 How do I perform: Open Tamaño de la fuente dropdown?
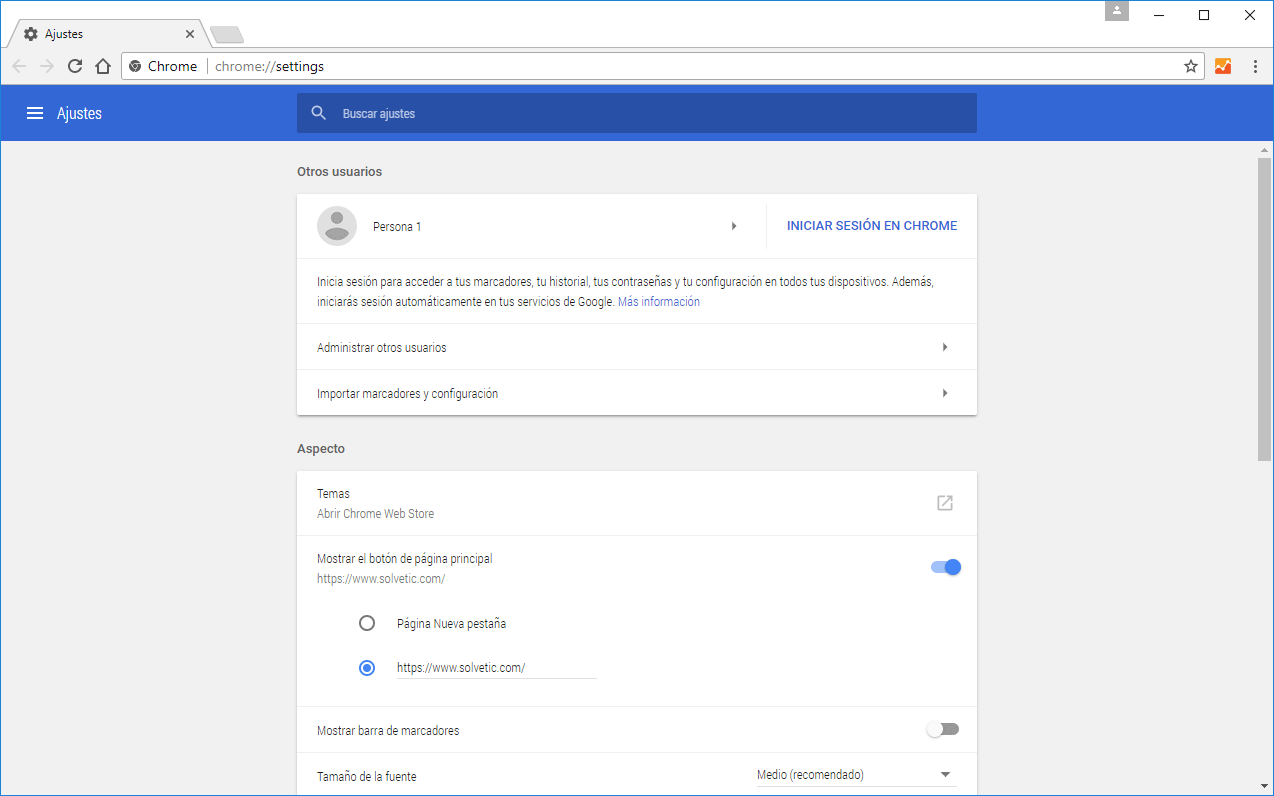pyautogui.click(x=856, y=775)
